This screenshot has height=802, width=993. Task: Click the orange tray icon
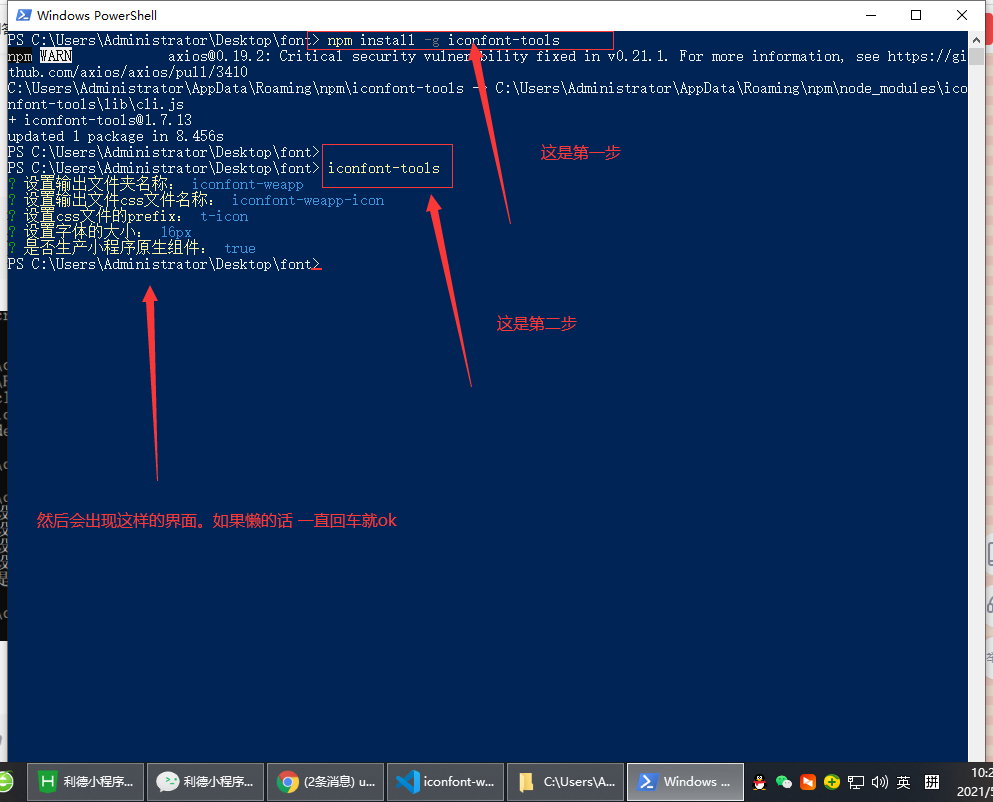click(807, 782)
